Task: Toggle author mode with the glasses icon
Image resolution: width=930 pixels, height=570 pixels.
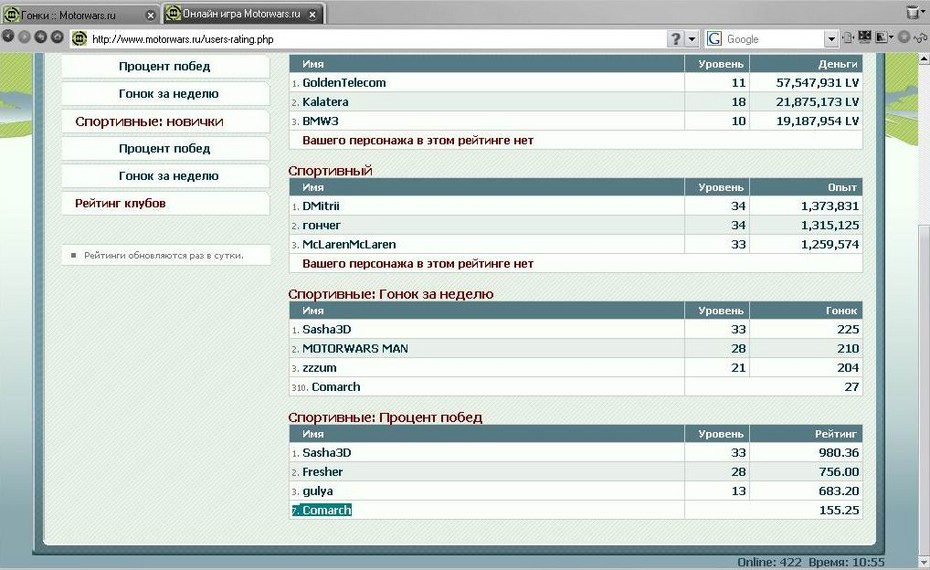Action: (921, 37)
